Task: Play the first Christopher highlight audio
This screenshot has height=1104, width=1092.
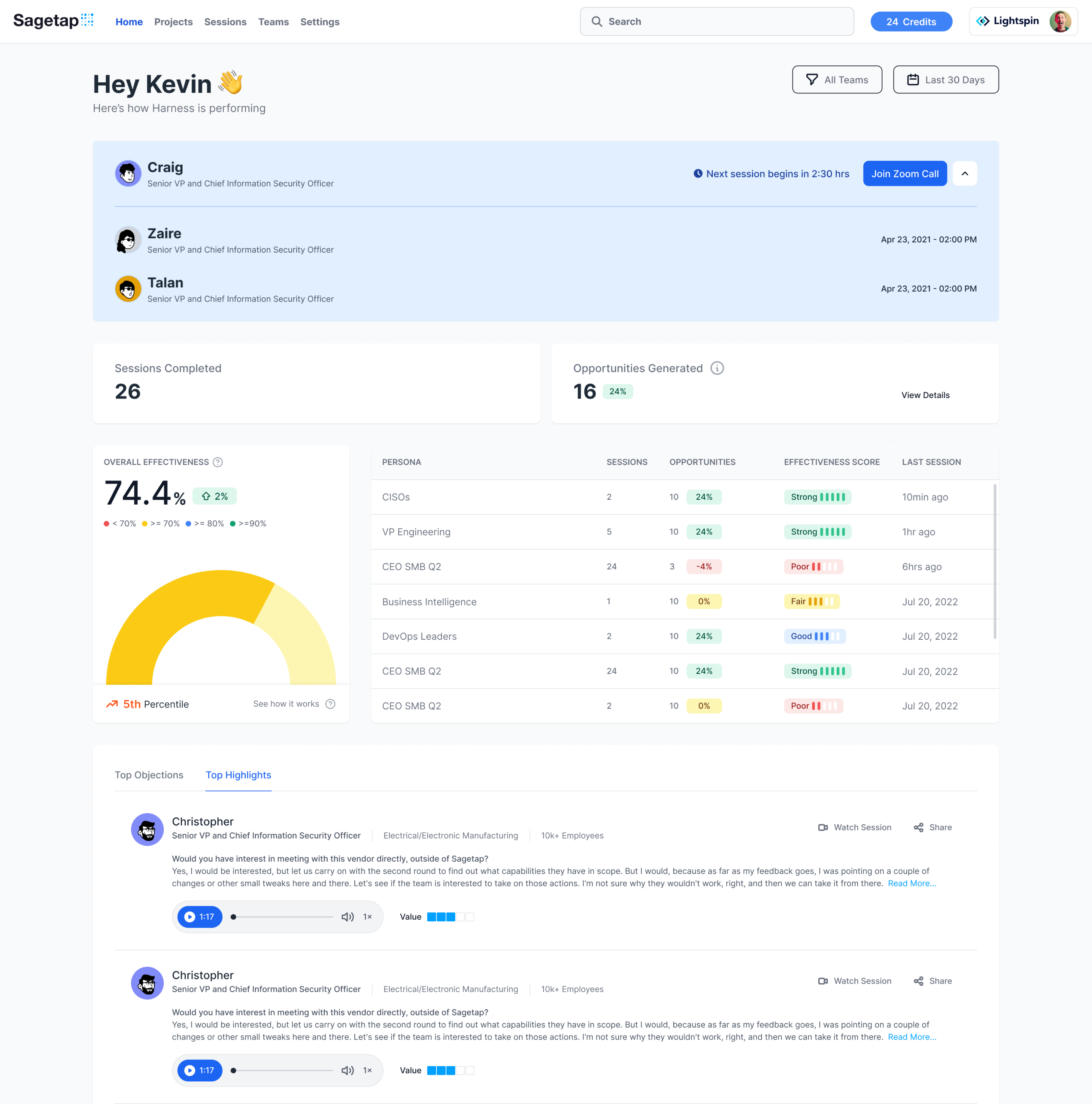Action: pyautogui.click(x=190, y=917)
